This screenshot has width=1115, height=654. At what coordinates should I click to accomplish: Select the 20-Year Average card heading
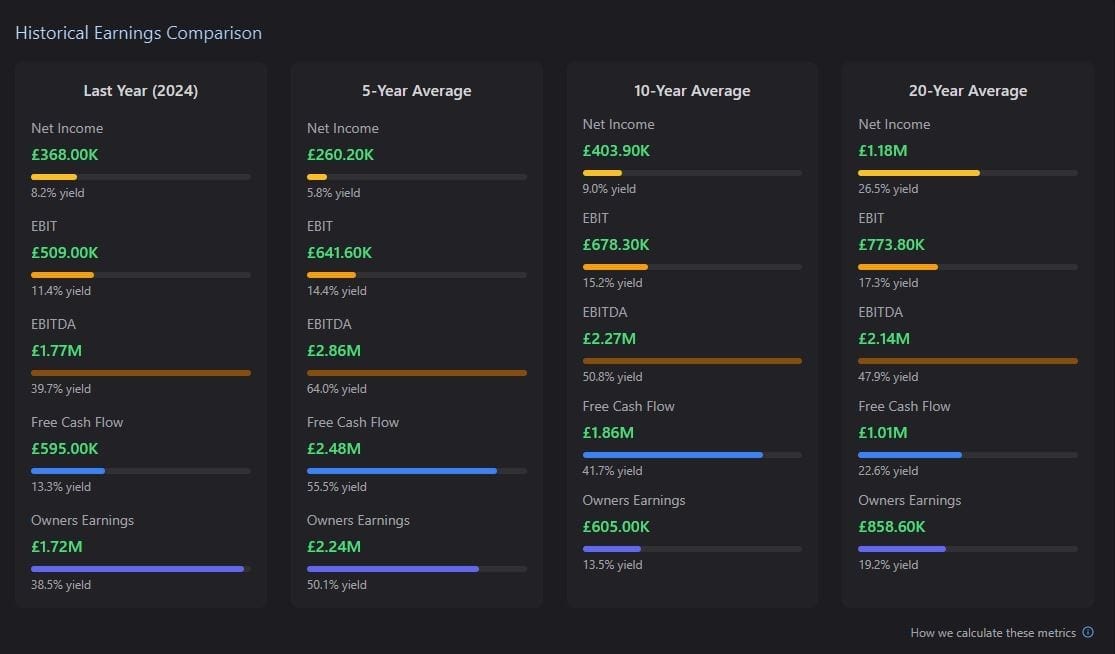tap(968, 91)
